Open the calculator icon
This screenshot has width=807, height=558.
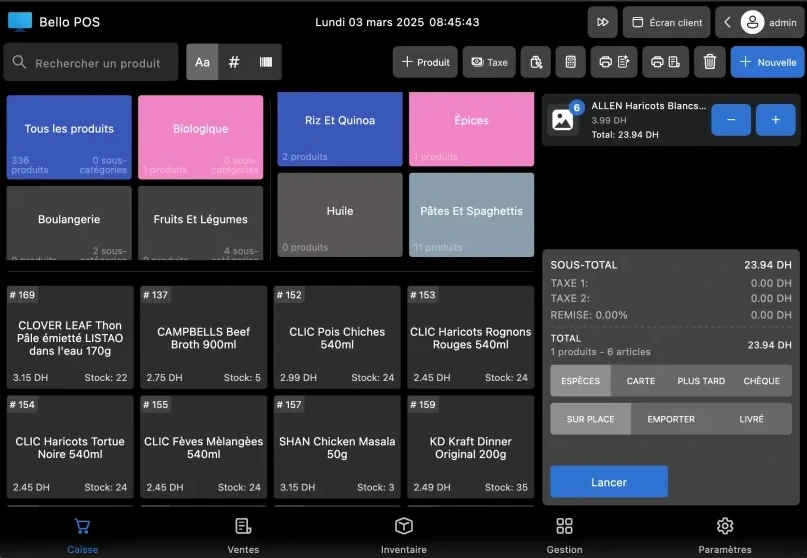pyautogui.click(x=570, y=62)
